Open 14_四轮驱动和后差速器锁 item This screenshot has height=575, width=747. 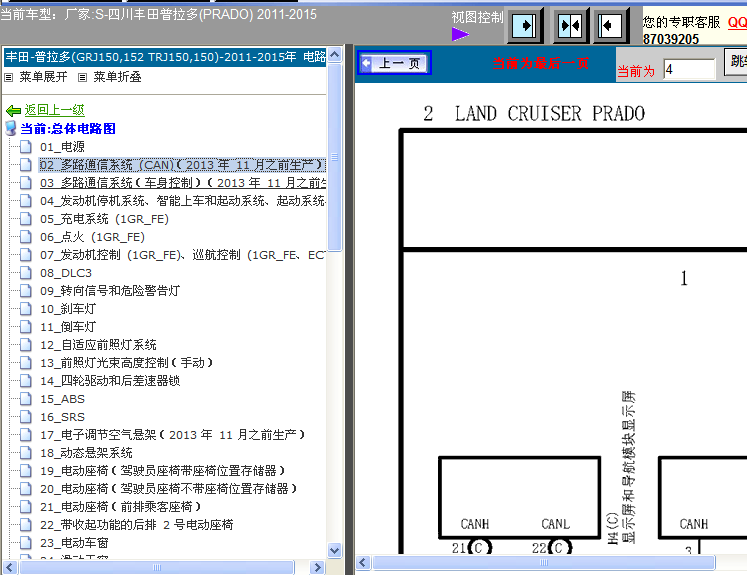(110, 381)
